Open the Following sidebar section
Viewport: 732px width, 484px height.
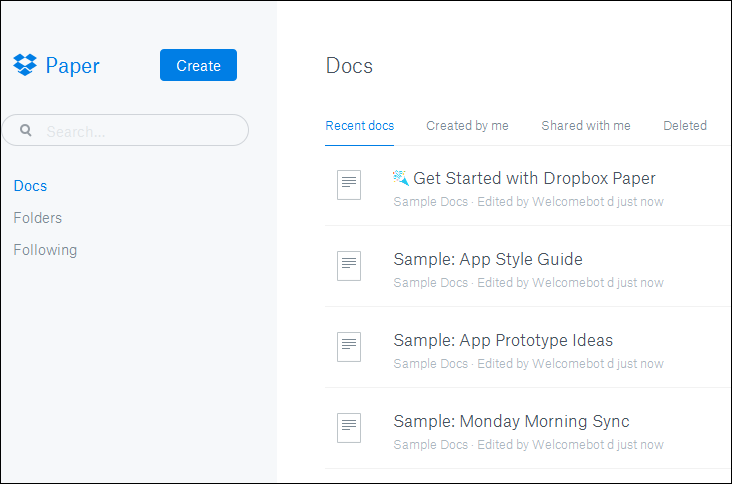pos(45,250)
